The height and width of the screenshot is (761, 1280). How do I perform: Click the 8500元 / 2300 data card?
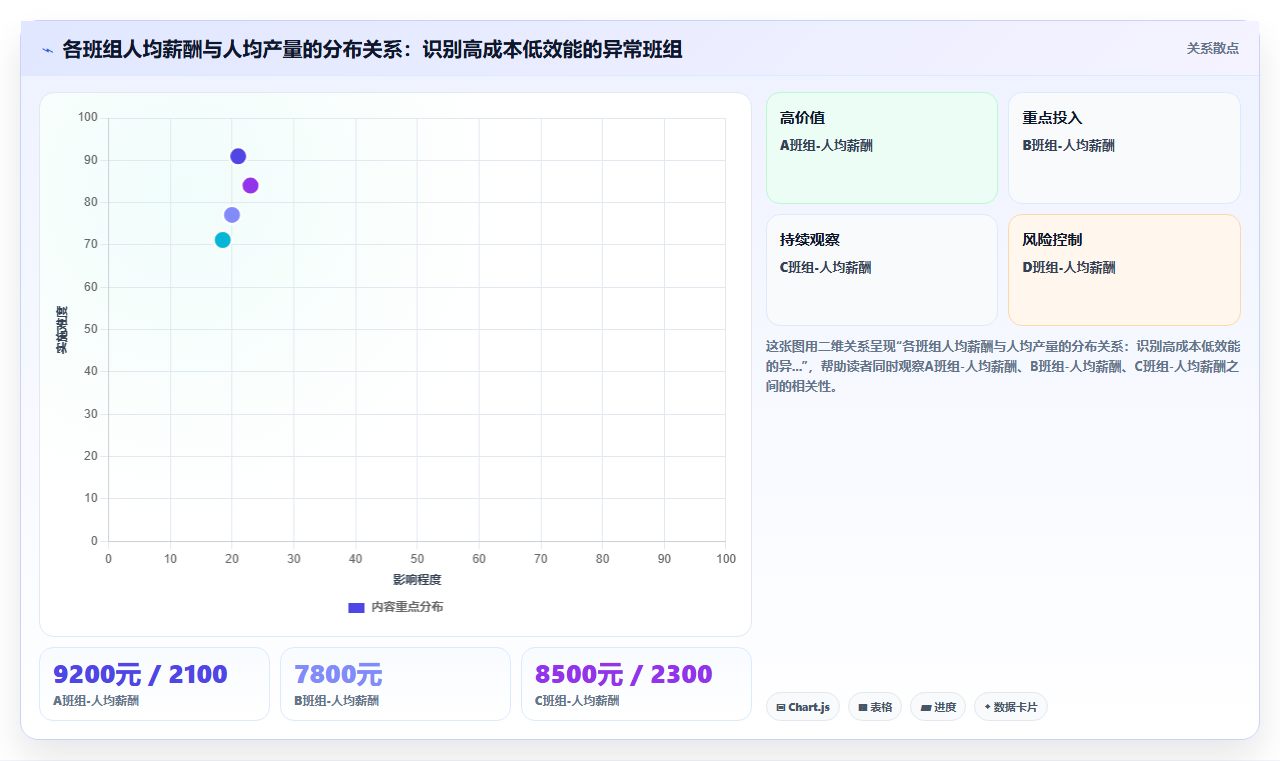(x=636, y=684)
